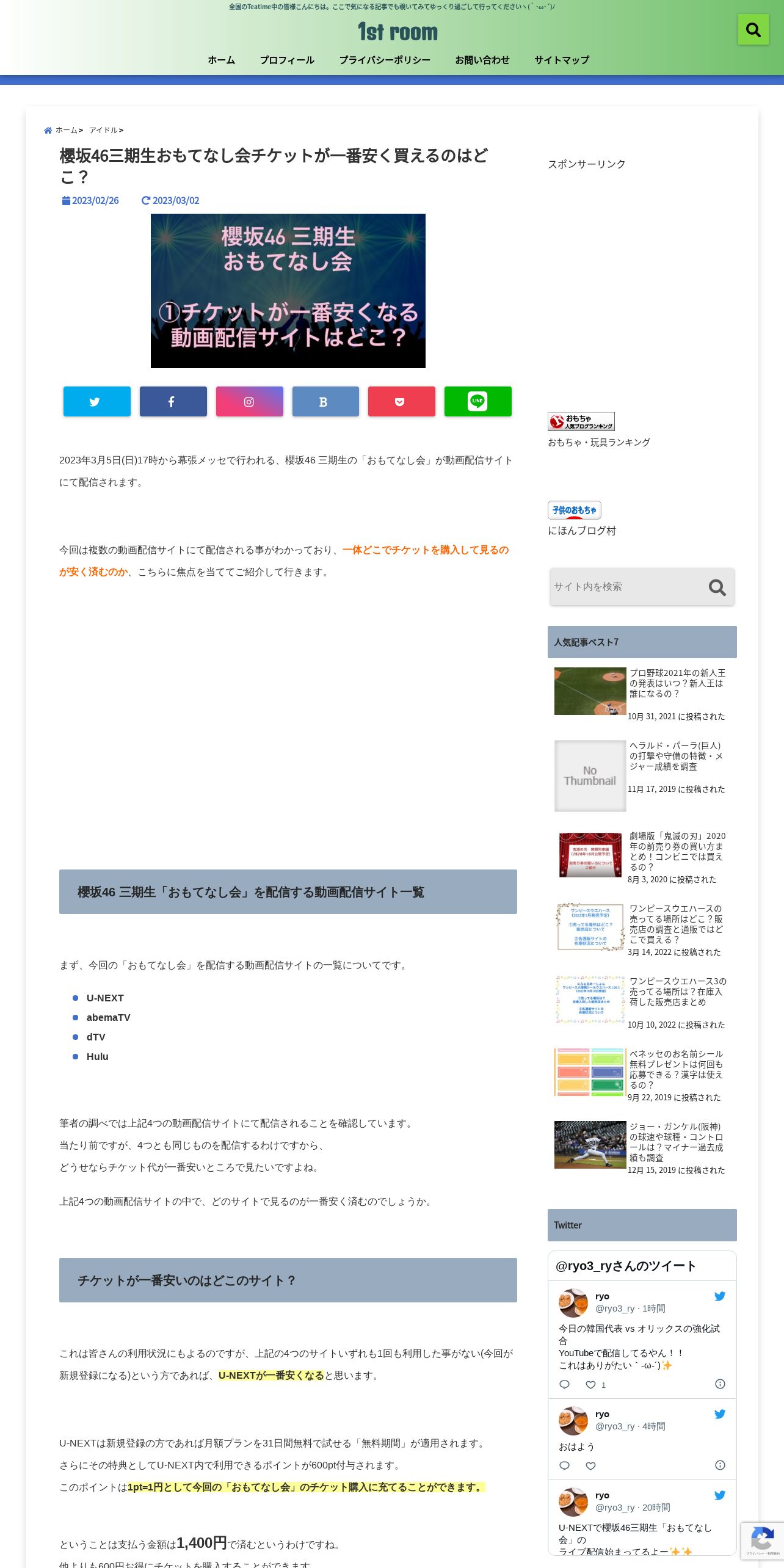Click the 子供のおもちゃ blog village banner
Image resolution: width=784 pixels, height=1568 pixels.
(574, 510)
